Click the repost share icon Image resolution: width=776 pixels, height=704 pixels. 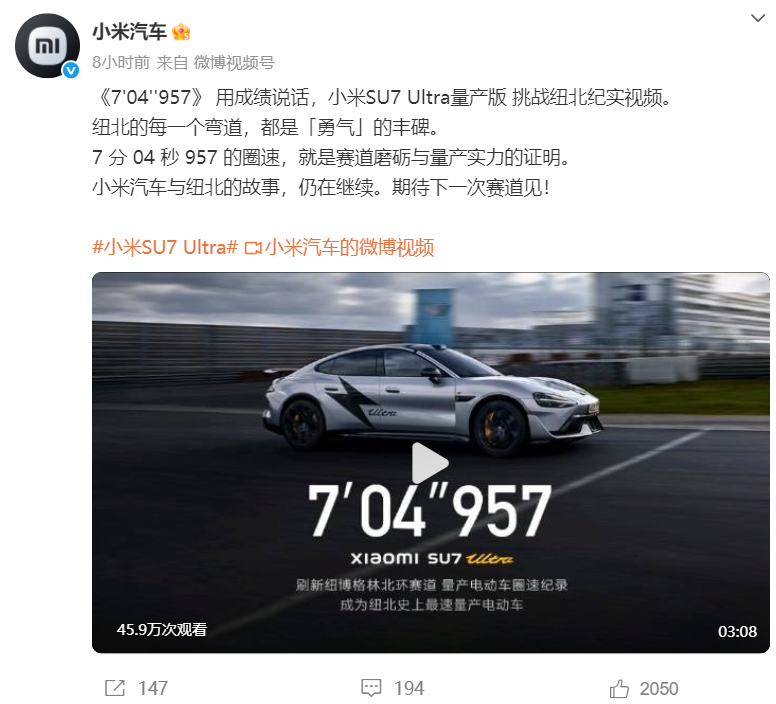(x=115, y=688)
